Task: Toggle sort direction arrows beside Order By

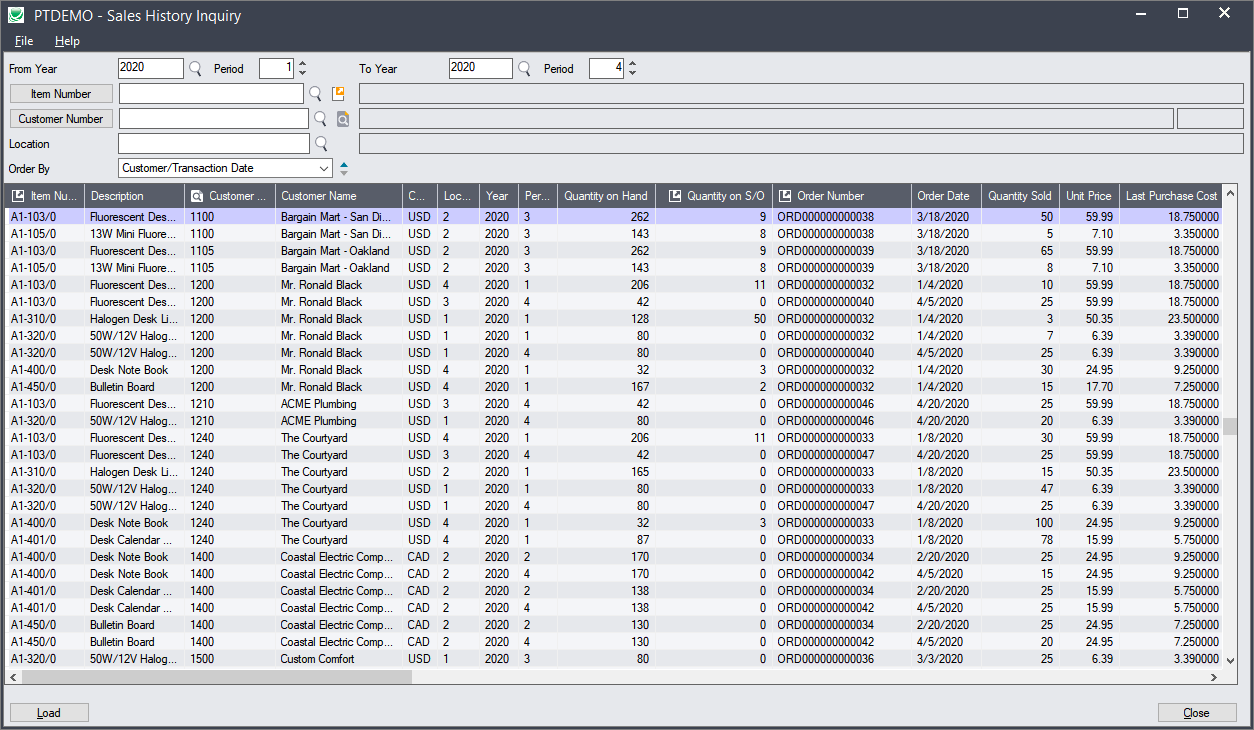Action: click(344, 168)
